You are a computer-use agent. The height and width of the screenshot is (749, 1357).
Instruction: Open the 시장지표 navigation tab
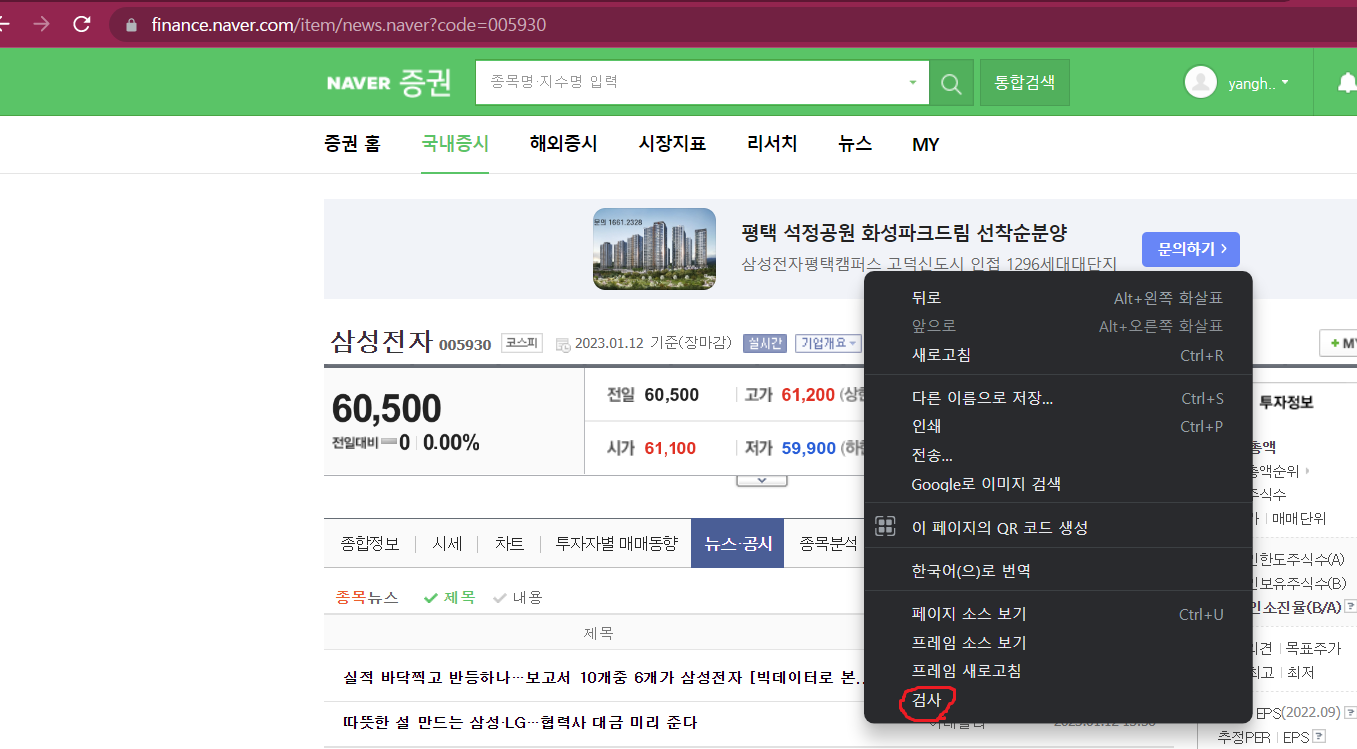coord(673,144)
